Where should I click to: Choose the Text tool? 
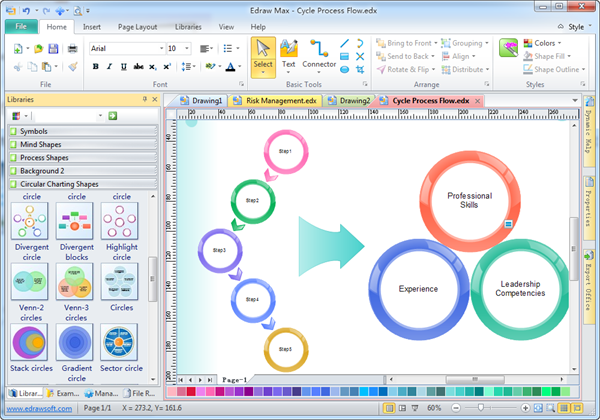tap(289, 54)
